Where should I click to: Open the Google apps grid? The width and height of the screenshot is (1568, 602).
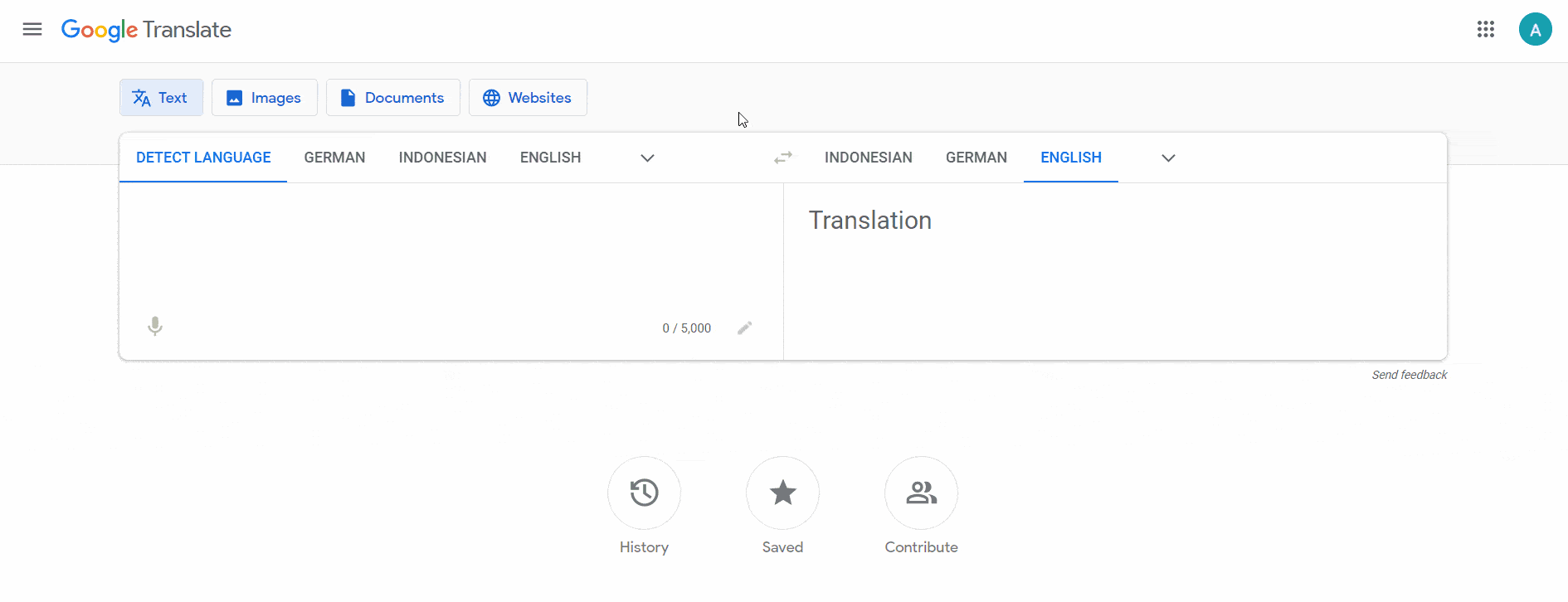pyautogui.click(x=1485, y=30)
